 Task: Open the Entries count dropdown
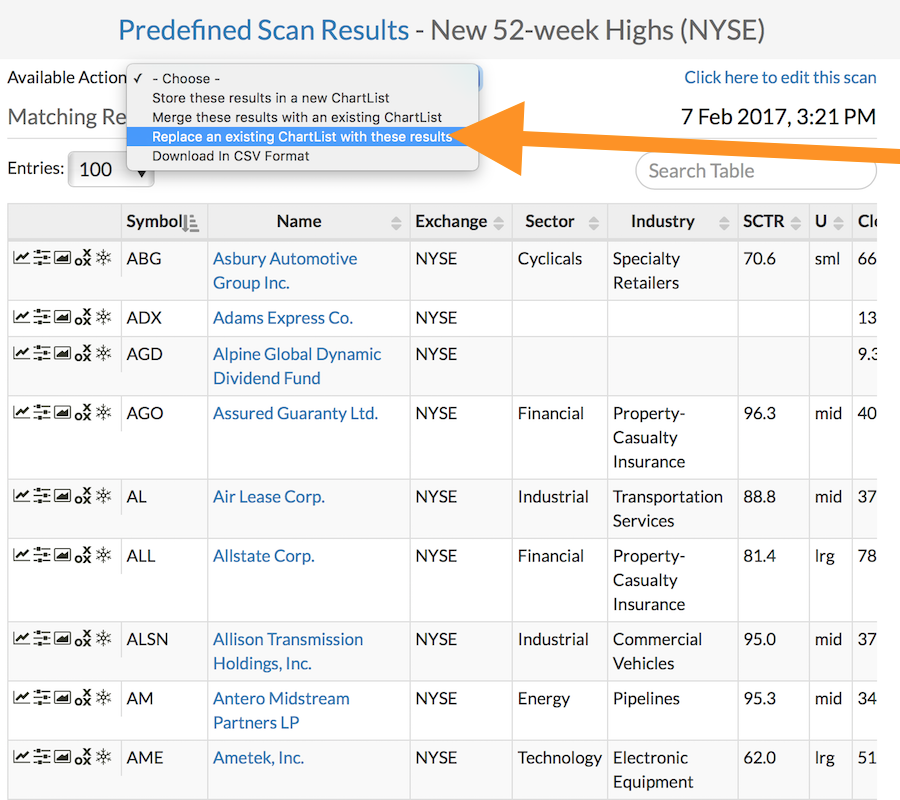click(110, 170)
